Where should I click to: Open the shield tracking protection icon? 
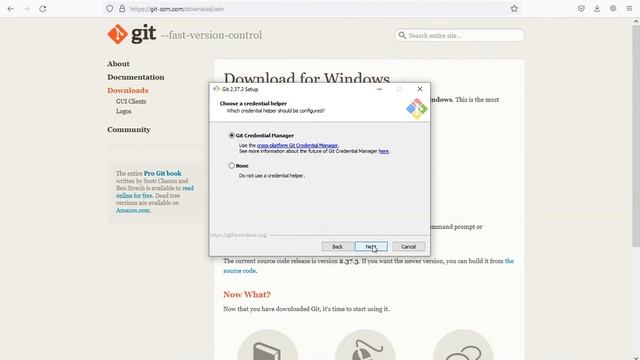[x=109, y=9]
